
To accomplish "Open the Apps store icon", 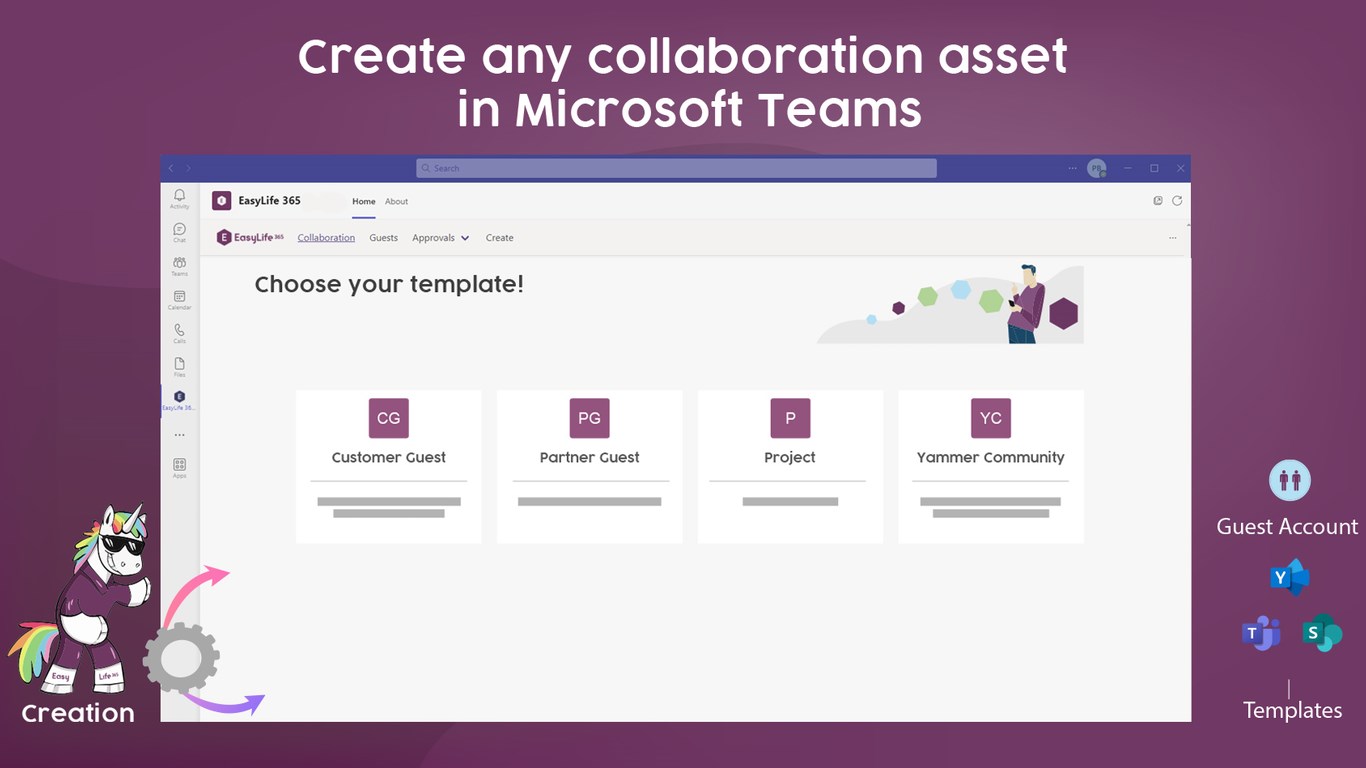I will pos(179,468).
